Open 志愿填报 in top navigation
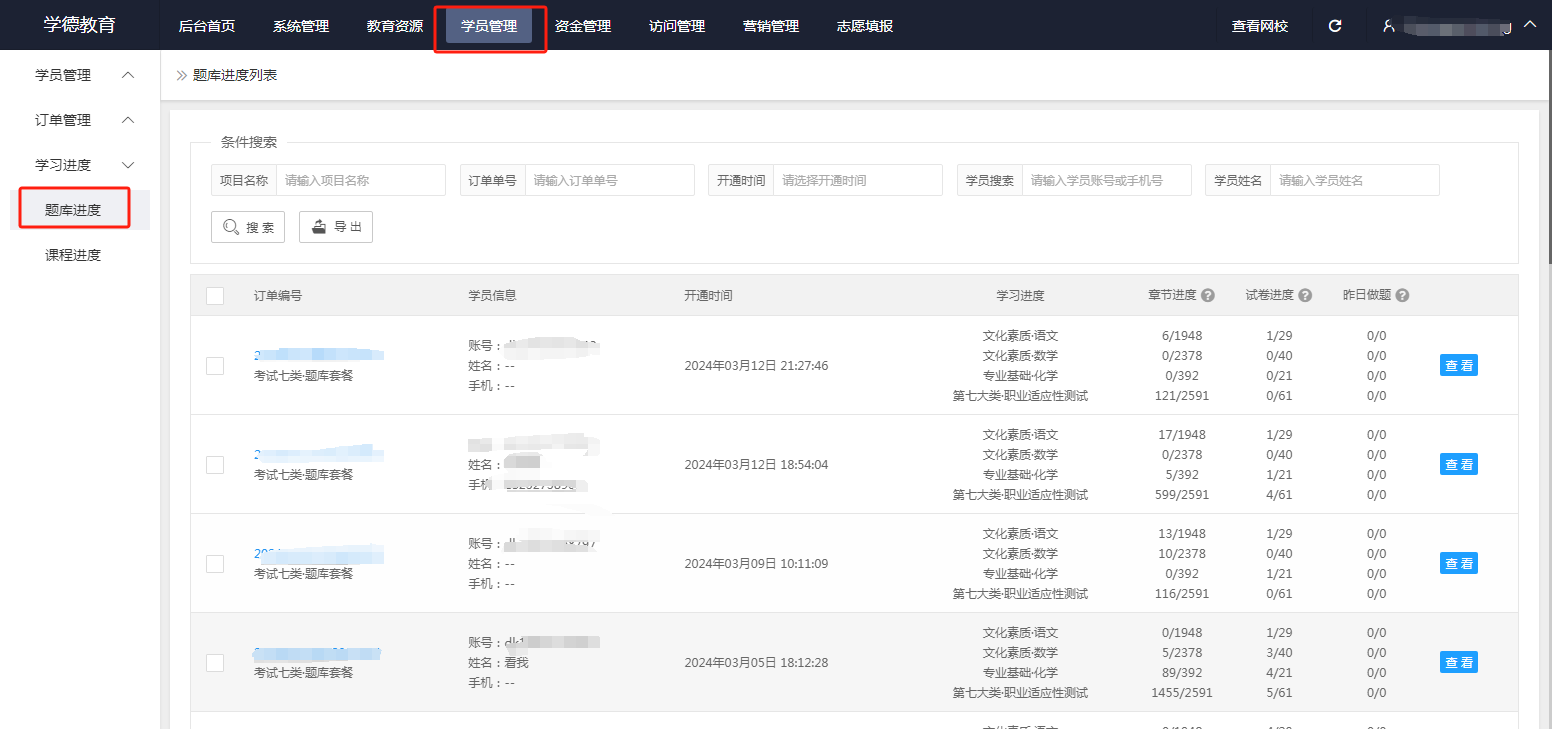 point(865,26)
